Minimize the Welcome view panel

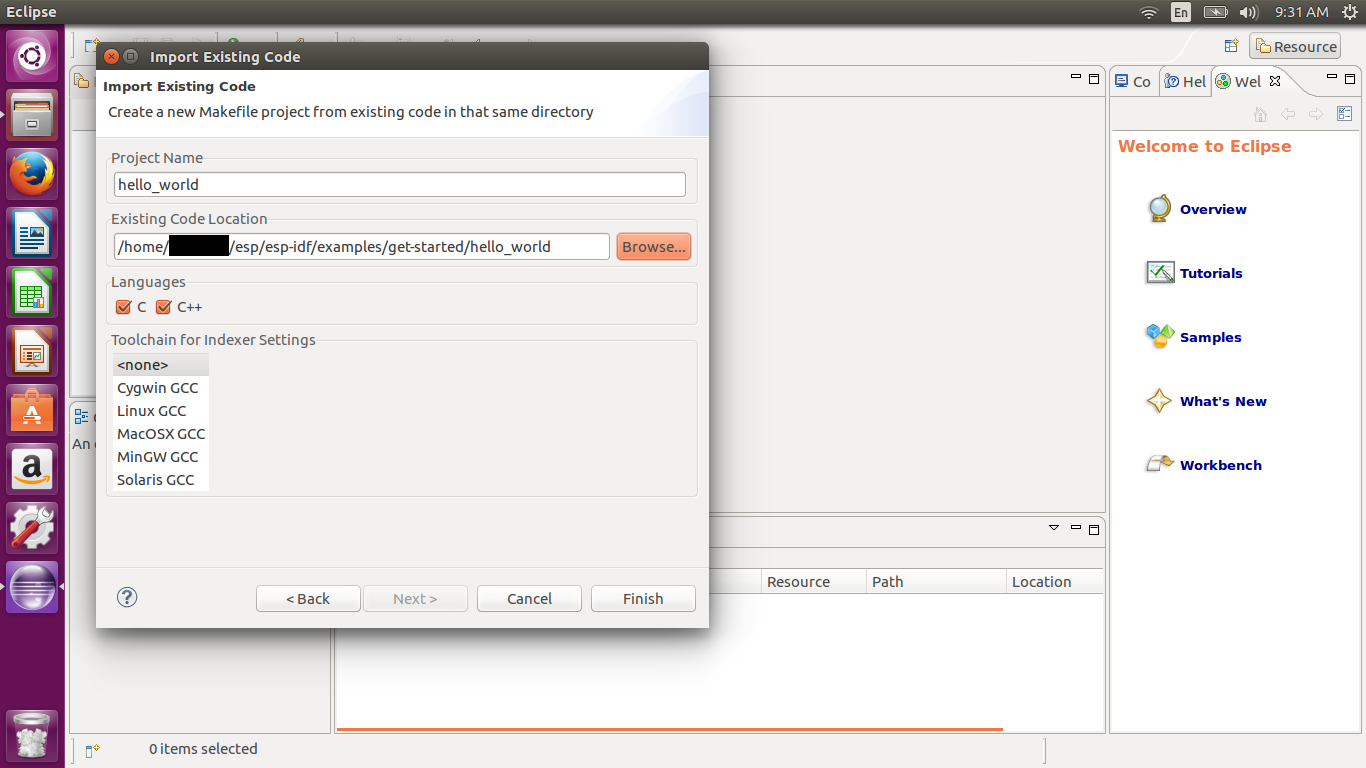coord(1332,78)
